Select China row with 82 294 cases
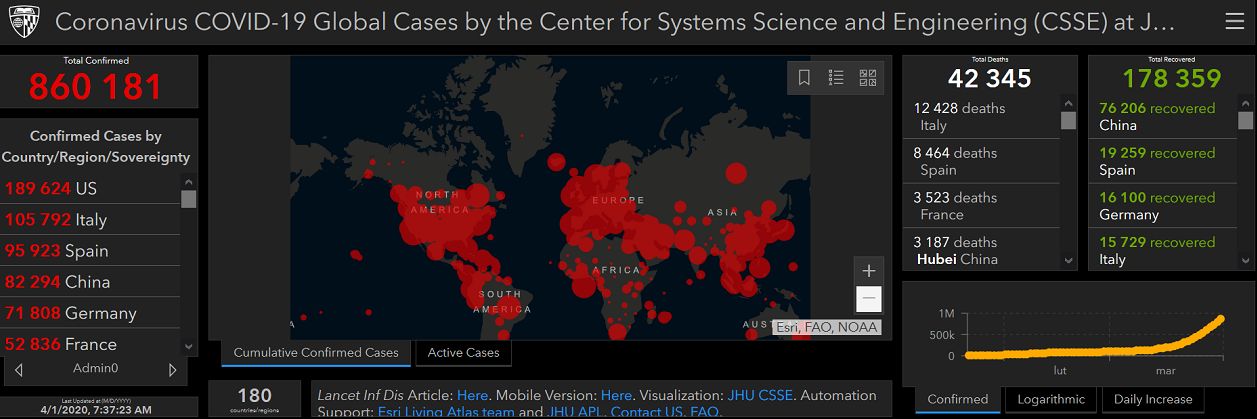 (x=90, y=282)
